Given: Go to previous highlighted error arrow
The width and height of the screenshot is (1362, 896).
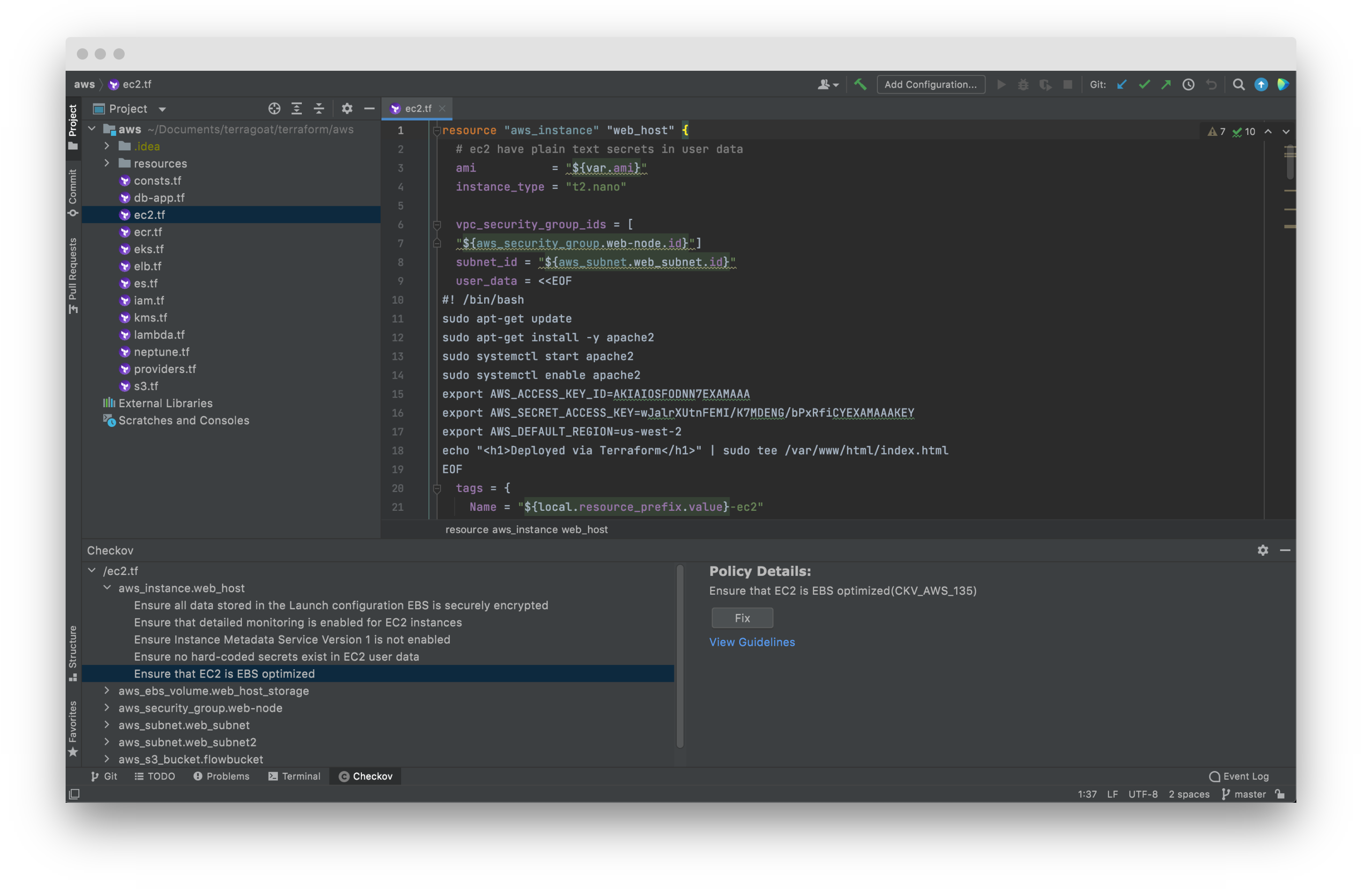Looking at the screenshot, I should pos(1268,132).
